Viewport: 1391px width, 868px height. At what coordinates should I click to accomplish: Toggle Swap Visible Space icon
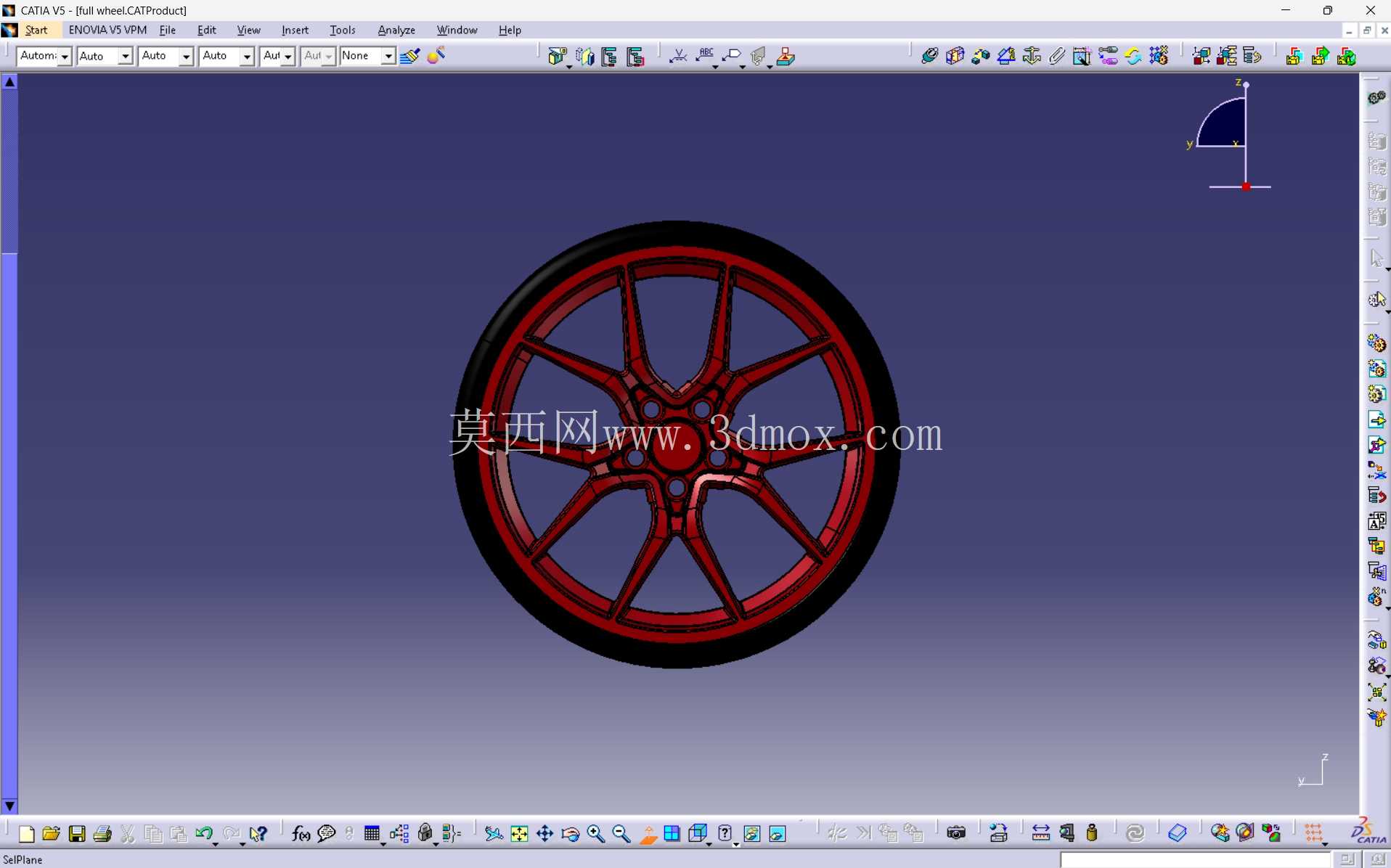778,834
